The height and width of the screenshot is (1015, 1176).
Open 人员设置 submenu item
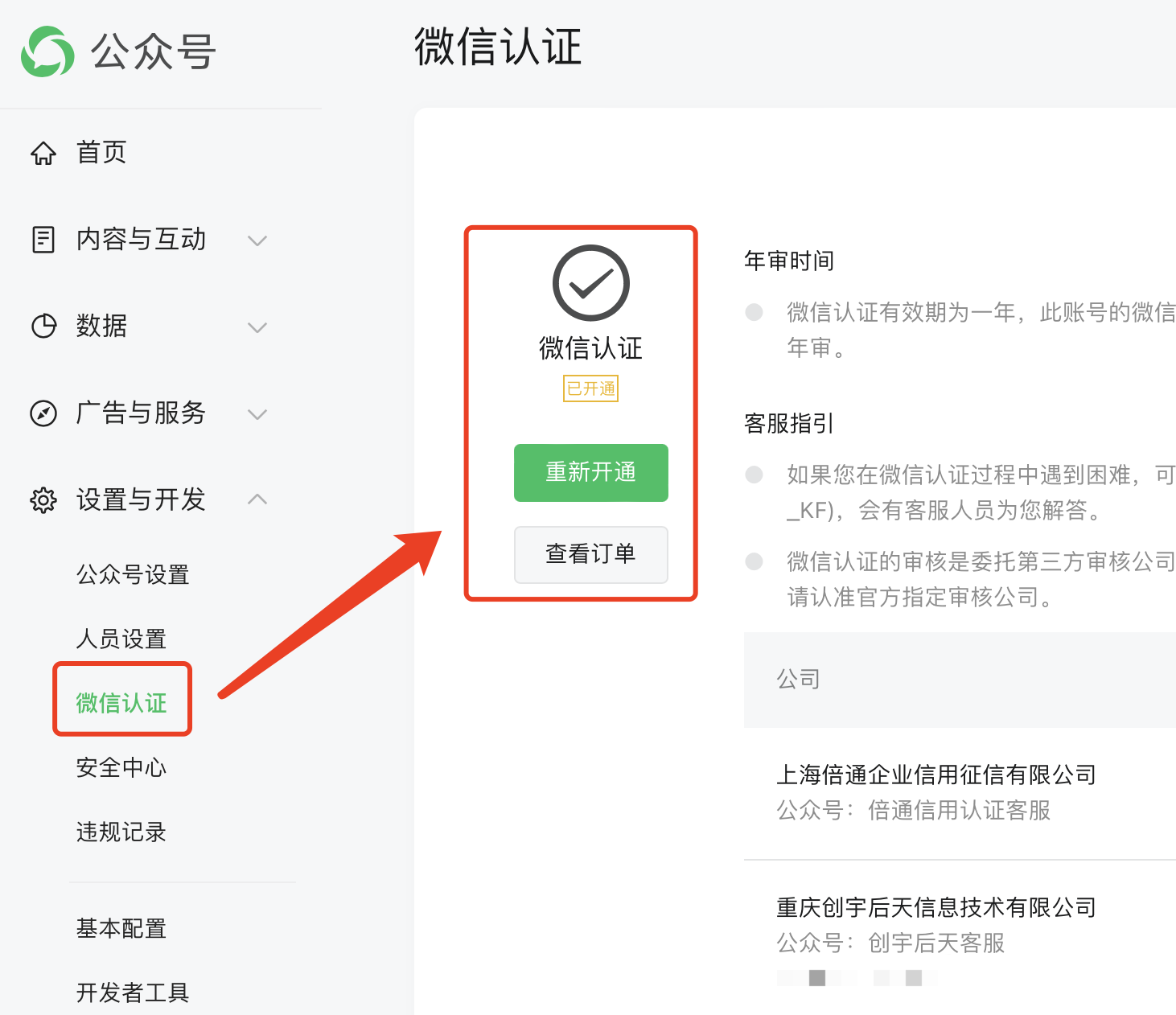point(121,639)
